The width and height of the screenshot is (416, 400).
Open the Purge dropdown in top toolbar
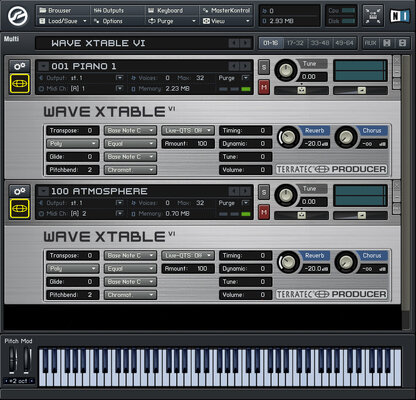[x=172, y=21]
